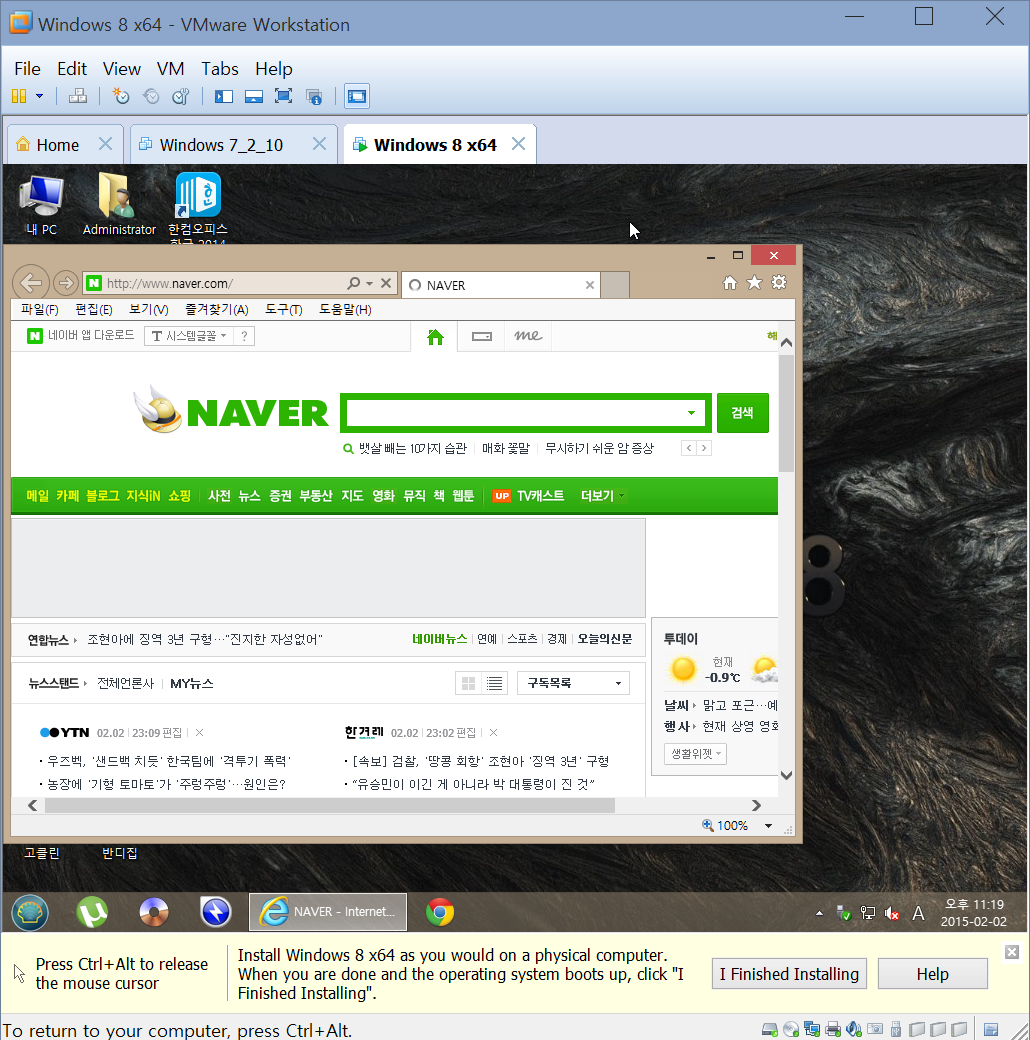Open the 메일 link in Naver menu
The width and height of the screenshot is (1030, 1040).
coord(37,496)
